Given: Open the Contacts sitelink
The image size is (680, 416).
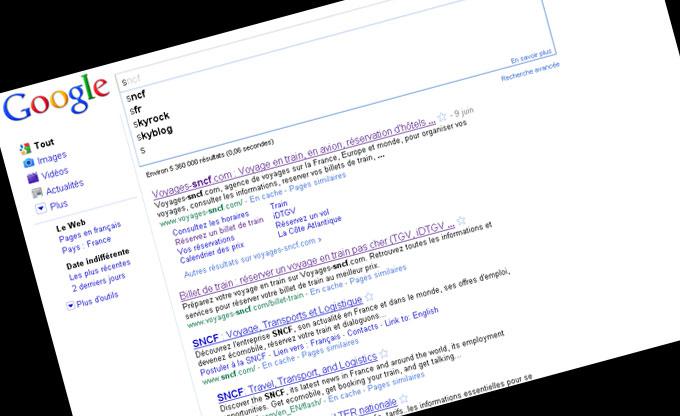Looking at the screenshot, I should pyautogui.click(x=363, y=330).
